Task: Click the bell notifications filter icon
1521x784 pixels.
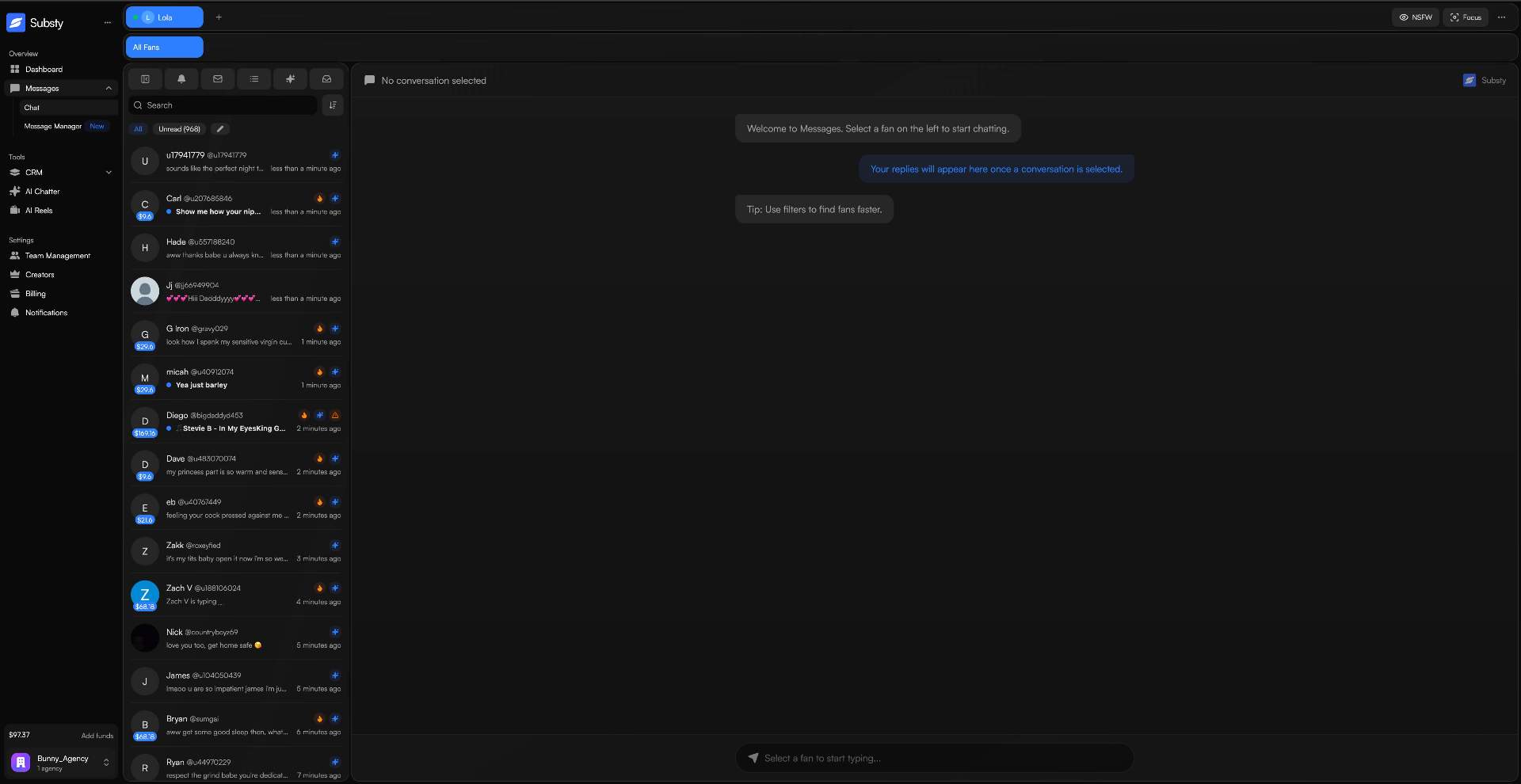Action: pos(181,79)
